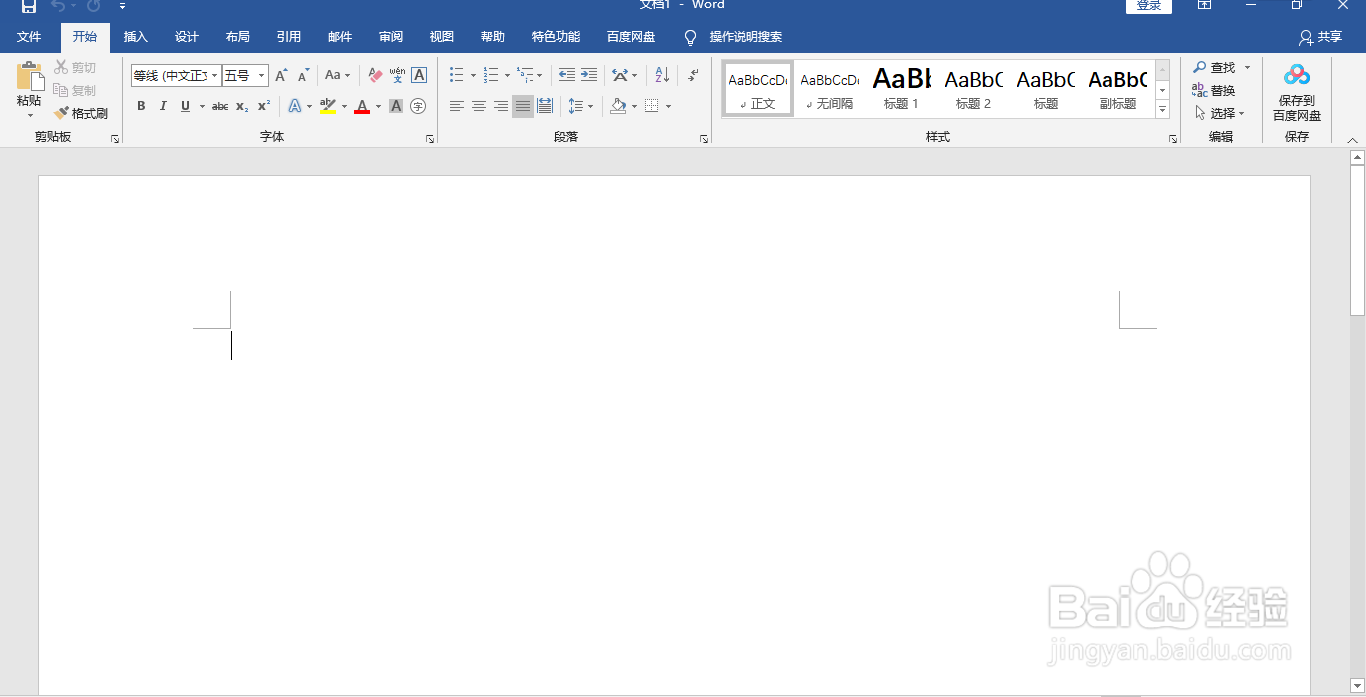The image size is (1366, 697).
Task: Decrease paragraph indent
Action: point(567,75)
